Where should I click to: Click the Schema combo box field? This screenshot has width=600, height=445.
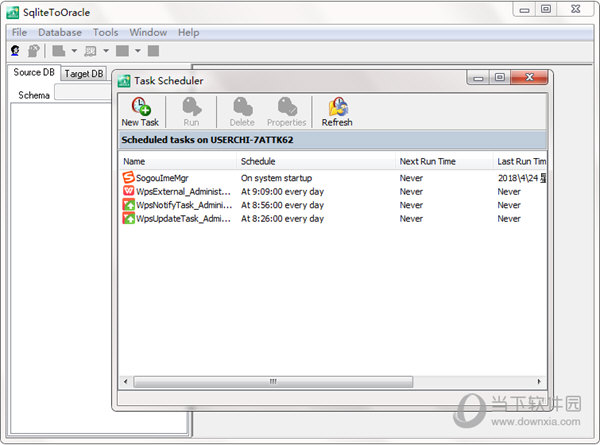click(x=85, y=92)
